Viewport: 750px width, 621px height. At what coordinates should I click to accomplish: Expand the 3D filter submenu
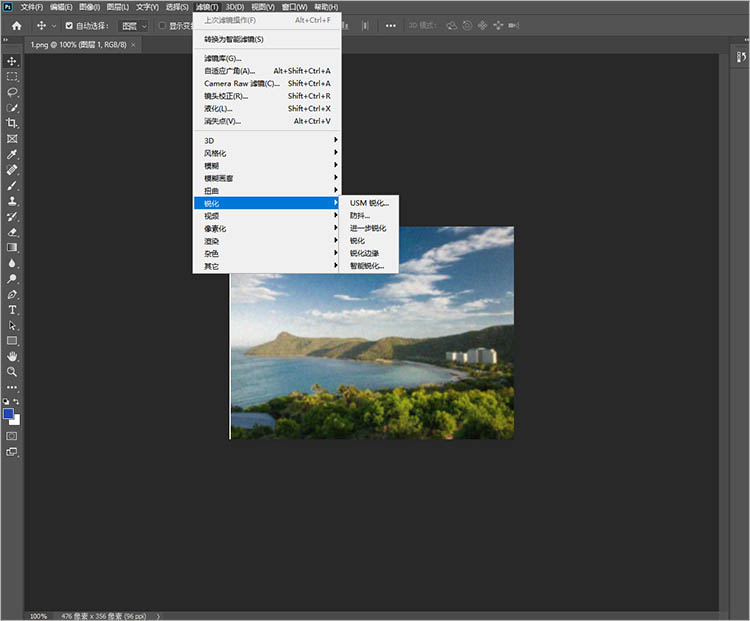267,140
